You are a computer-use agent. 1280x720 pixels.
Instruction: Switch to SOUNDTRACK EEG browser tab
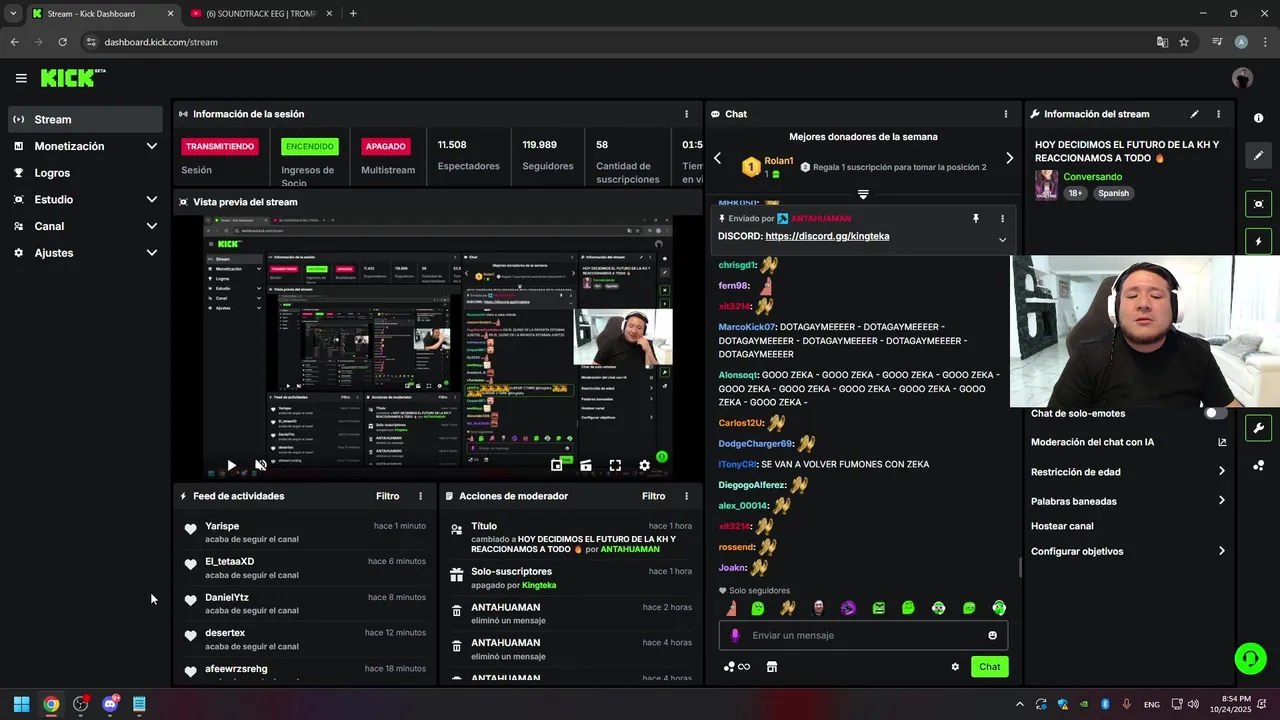[262, 14]
